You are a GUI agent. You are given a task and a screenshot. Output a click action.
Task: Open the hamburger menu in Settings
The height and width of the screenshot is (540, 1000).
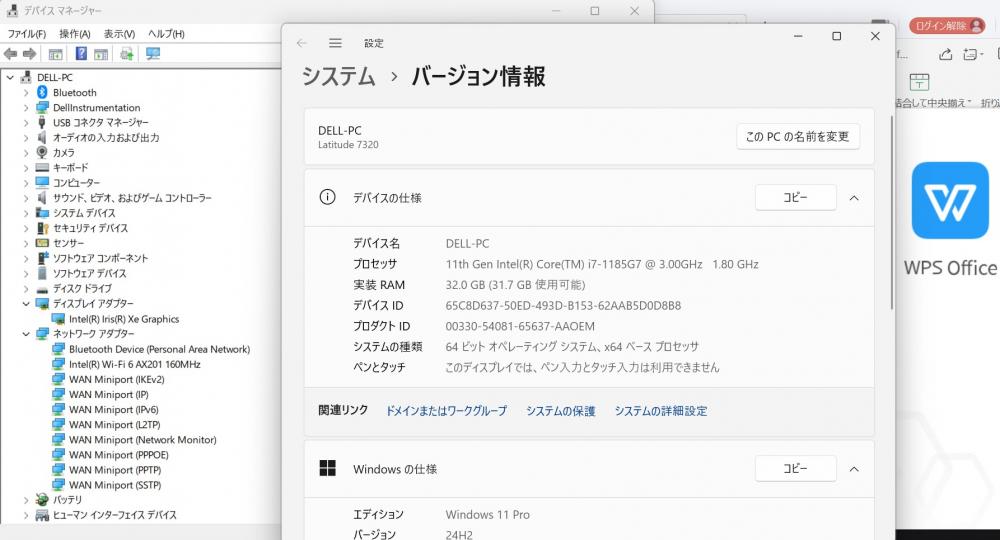(335, 43)
